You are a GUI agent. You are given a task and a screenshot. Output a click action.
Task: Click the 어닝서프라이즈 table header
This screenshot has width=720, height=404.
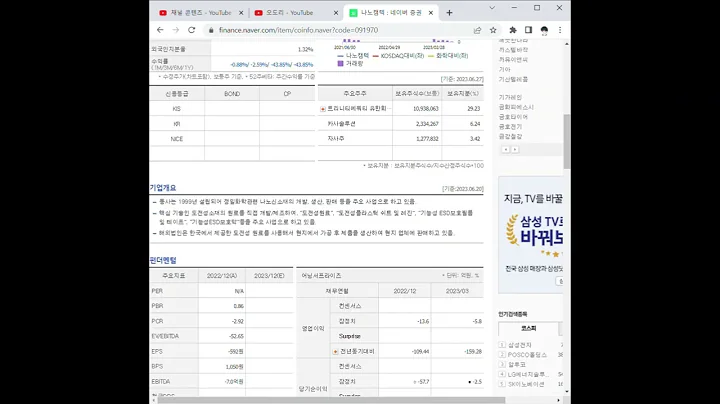[321, 276]
